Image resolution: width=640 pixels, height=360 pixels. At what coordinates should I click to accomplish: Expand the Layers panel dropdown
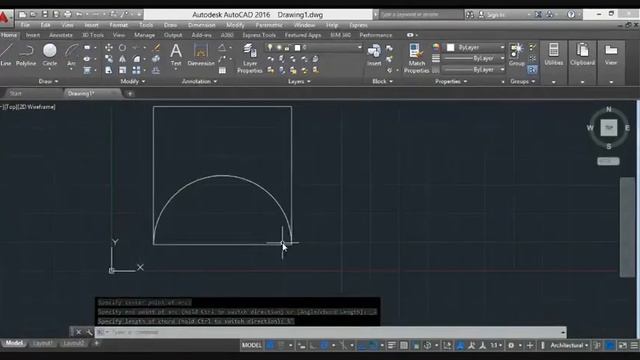point(299,81)
